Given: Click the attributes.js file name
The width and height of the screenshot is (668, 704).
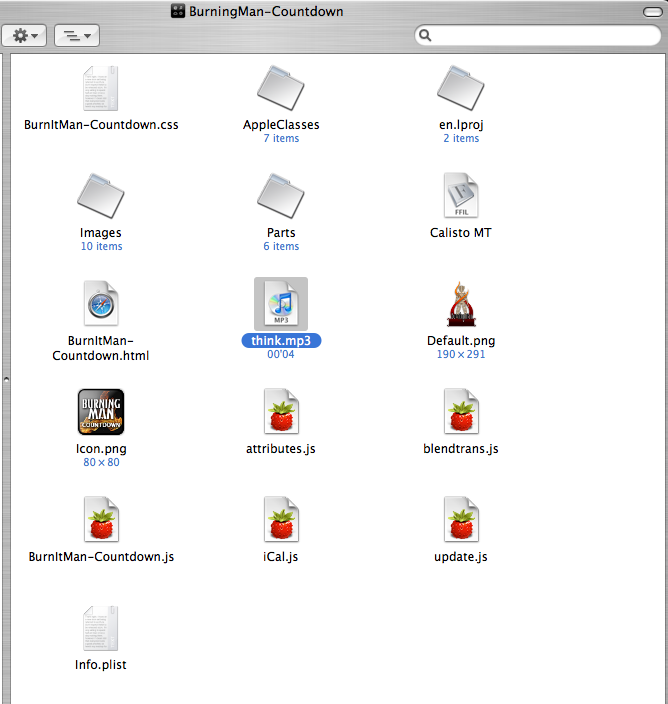Looking at the screenshot, I should pos(281,449).
